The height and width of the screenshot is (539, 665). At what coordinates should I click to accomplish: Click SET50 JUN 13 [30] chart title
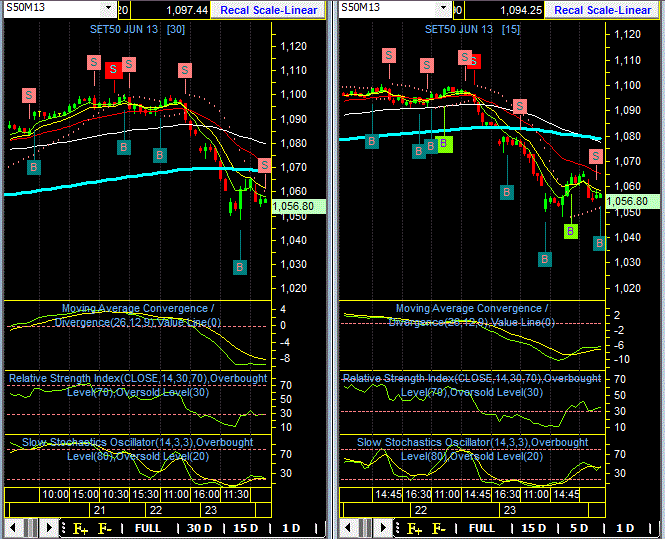137,29
